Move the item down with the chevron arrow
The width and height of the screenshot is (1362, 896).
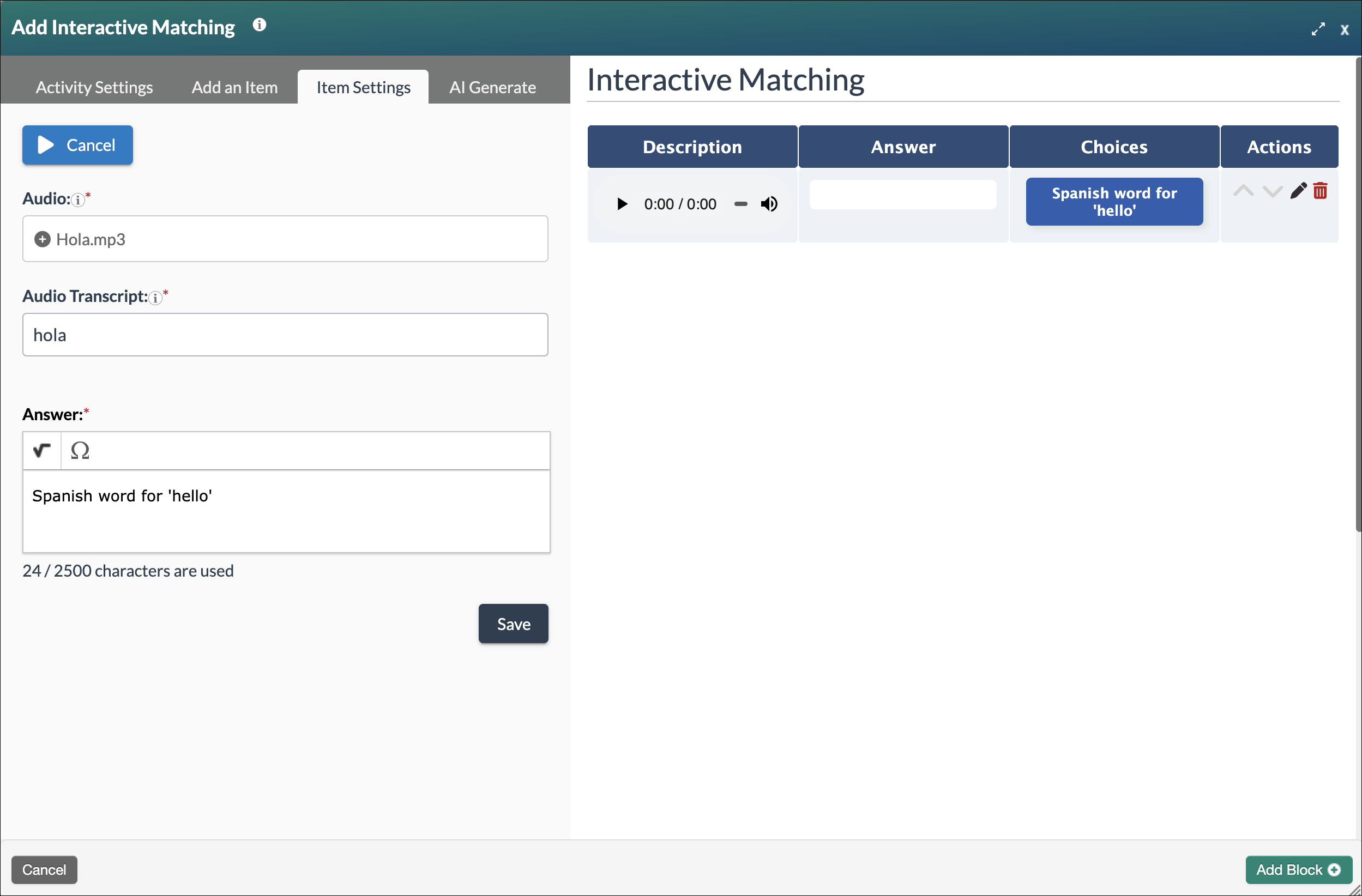[x=1271, y=191]
